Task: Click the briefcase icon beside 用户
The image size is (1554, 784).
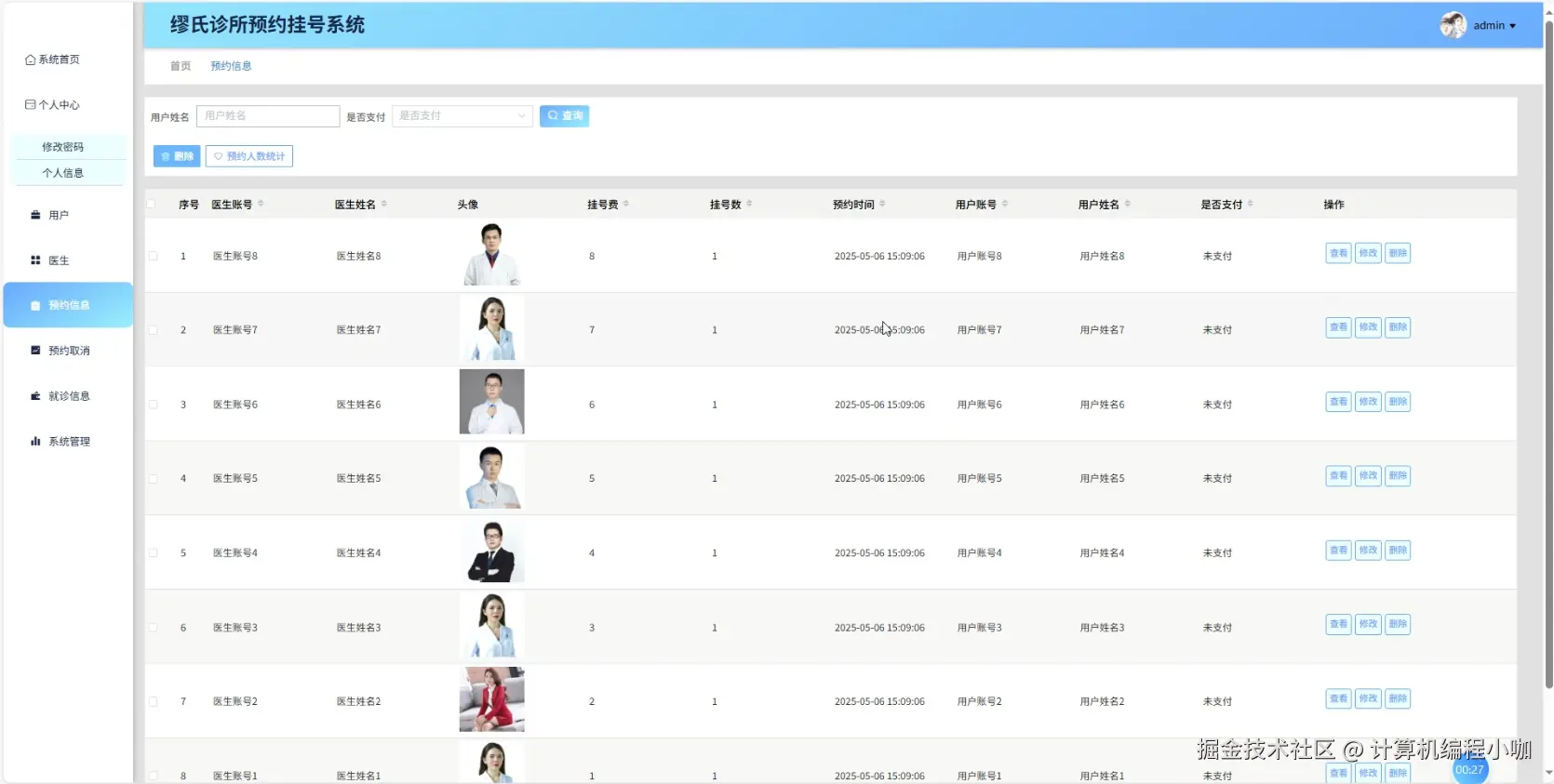Action: pos(35,215)
